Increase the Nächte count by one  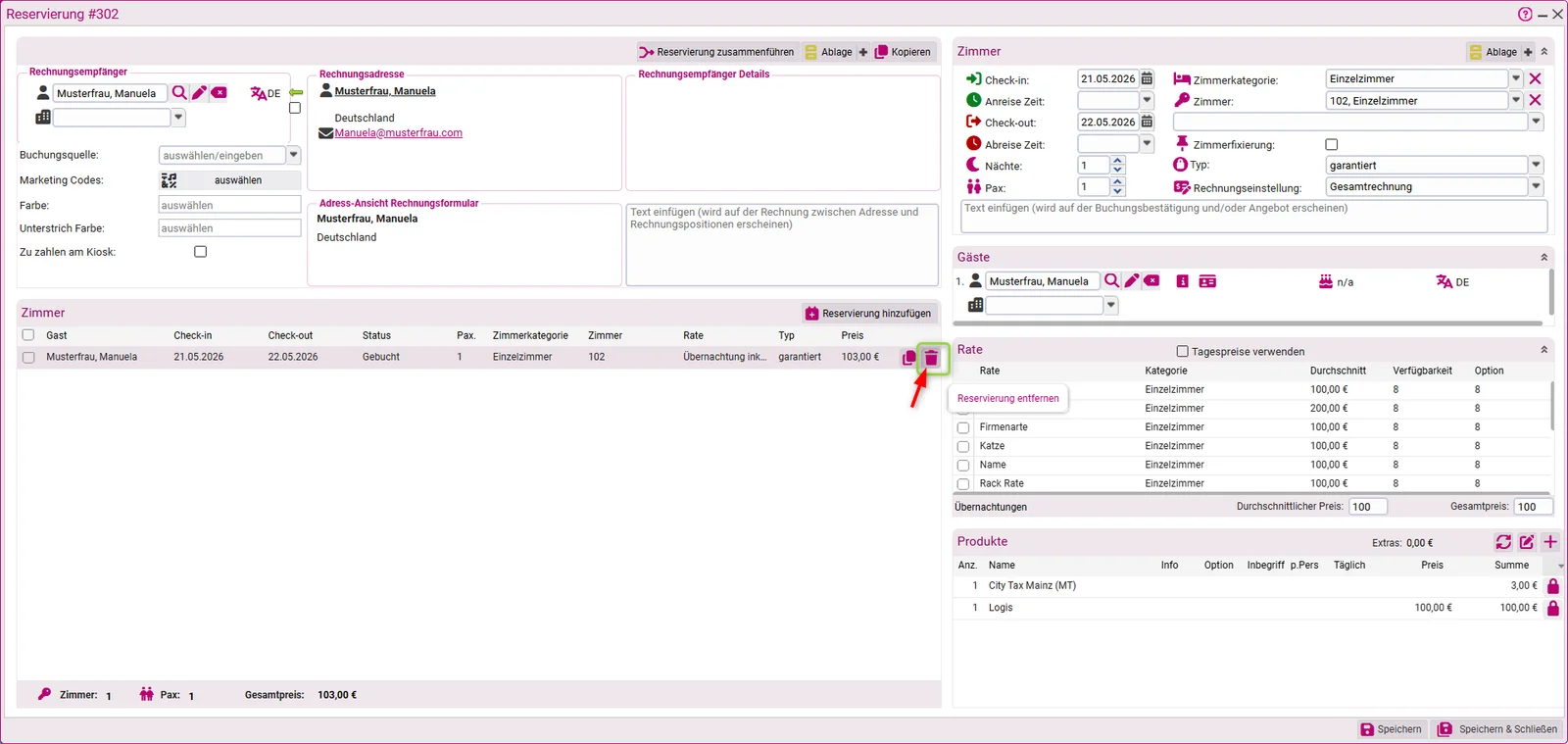click(x=1118, y=161)
